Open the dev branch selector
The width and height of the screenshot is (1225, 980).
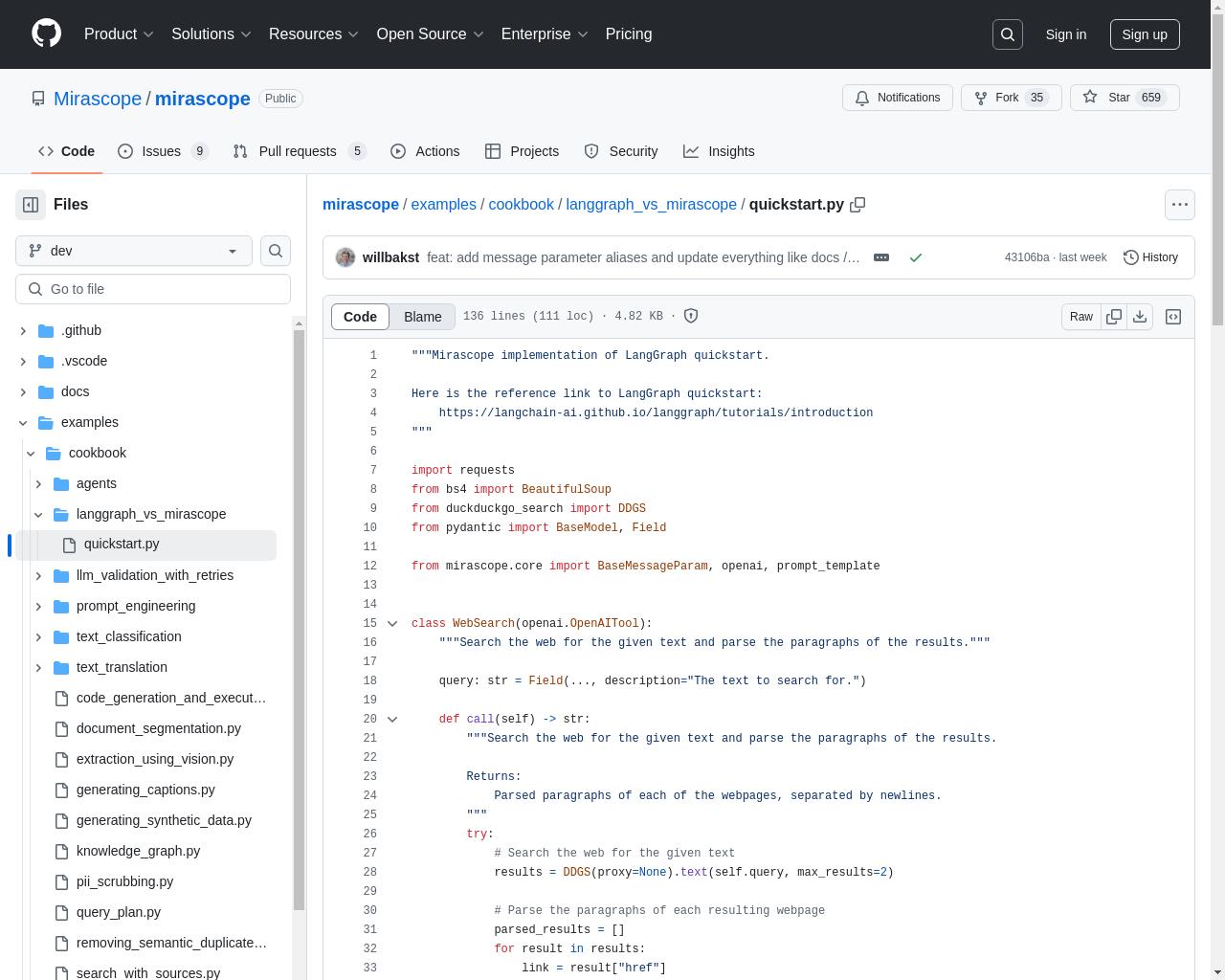134,251
